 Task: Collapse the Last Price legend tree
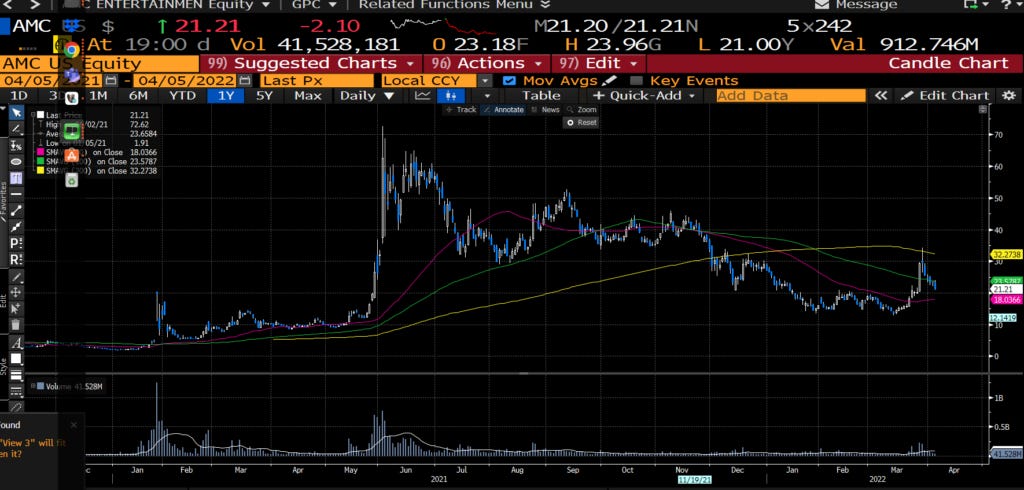32,115
